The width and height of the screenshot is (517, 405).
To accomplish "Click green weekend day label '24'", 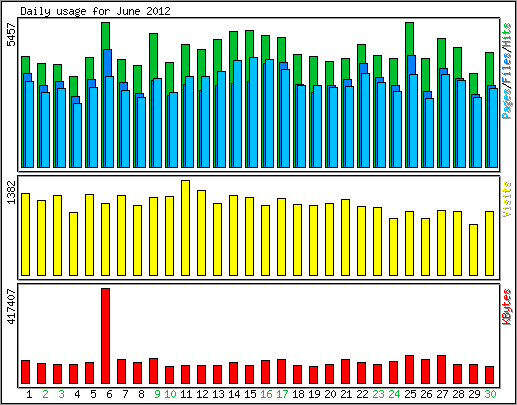I will (x=394, y=394).
